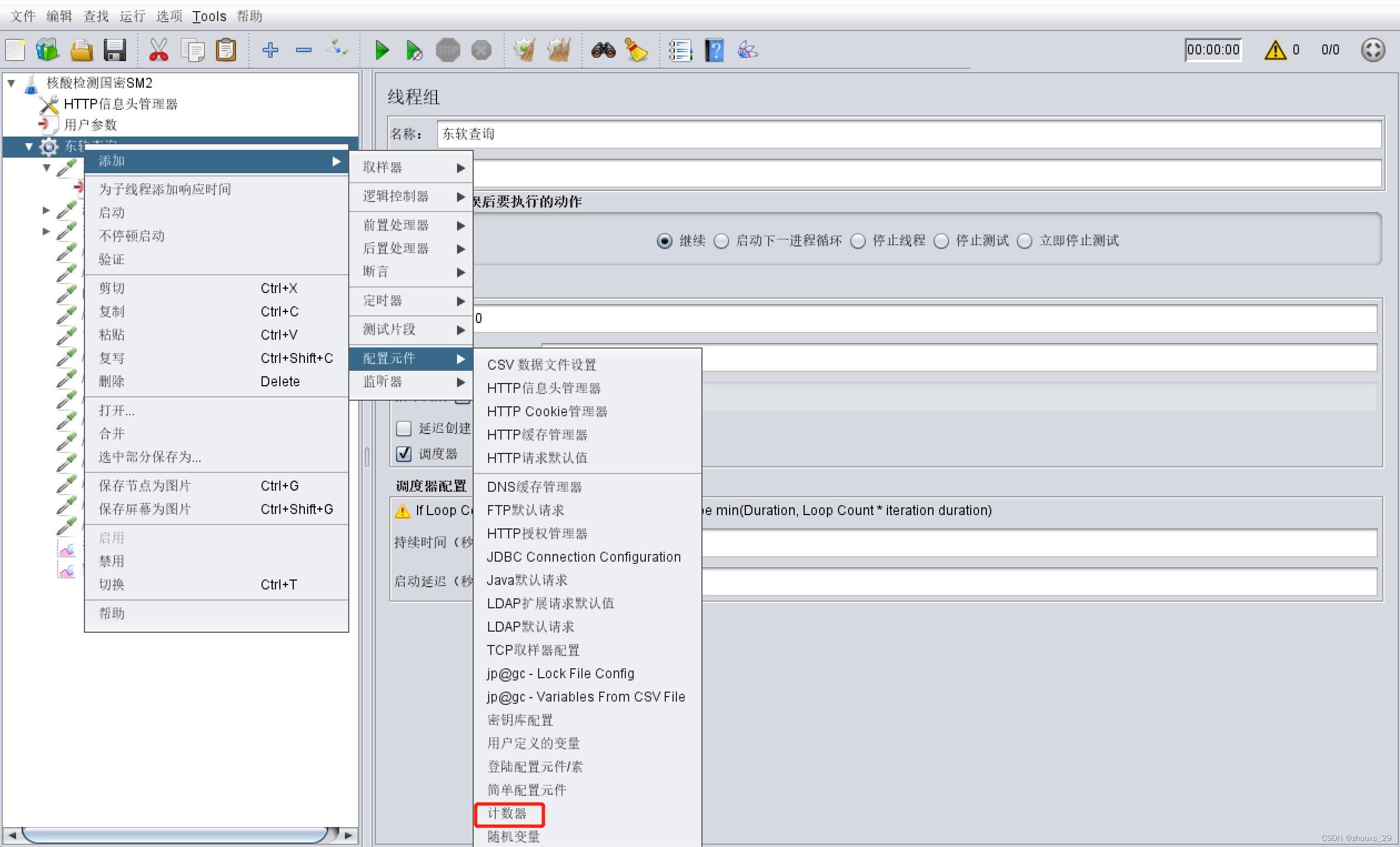Click the New test plan icon
The height and width of the screenshot is (847, 1400).
tap(16, 50)
